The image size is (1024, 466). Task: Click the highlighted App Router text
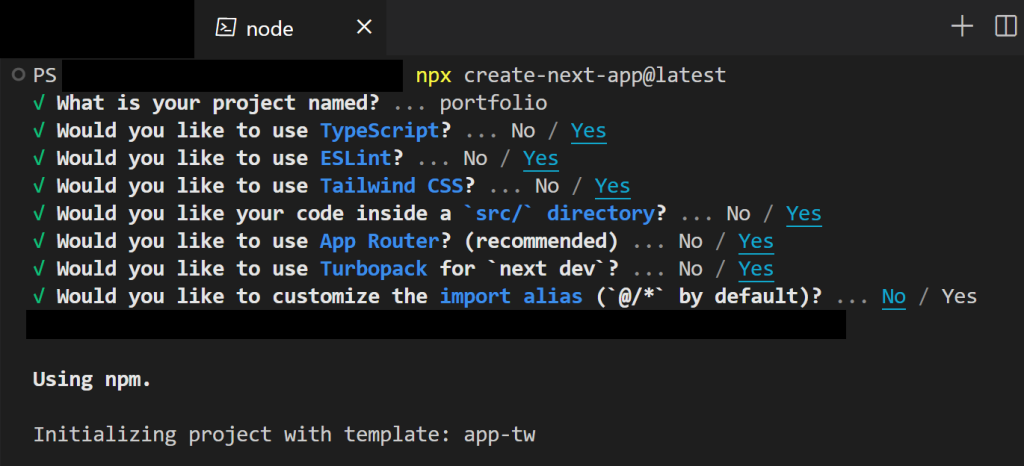(379, 241)
